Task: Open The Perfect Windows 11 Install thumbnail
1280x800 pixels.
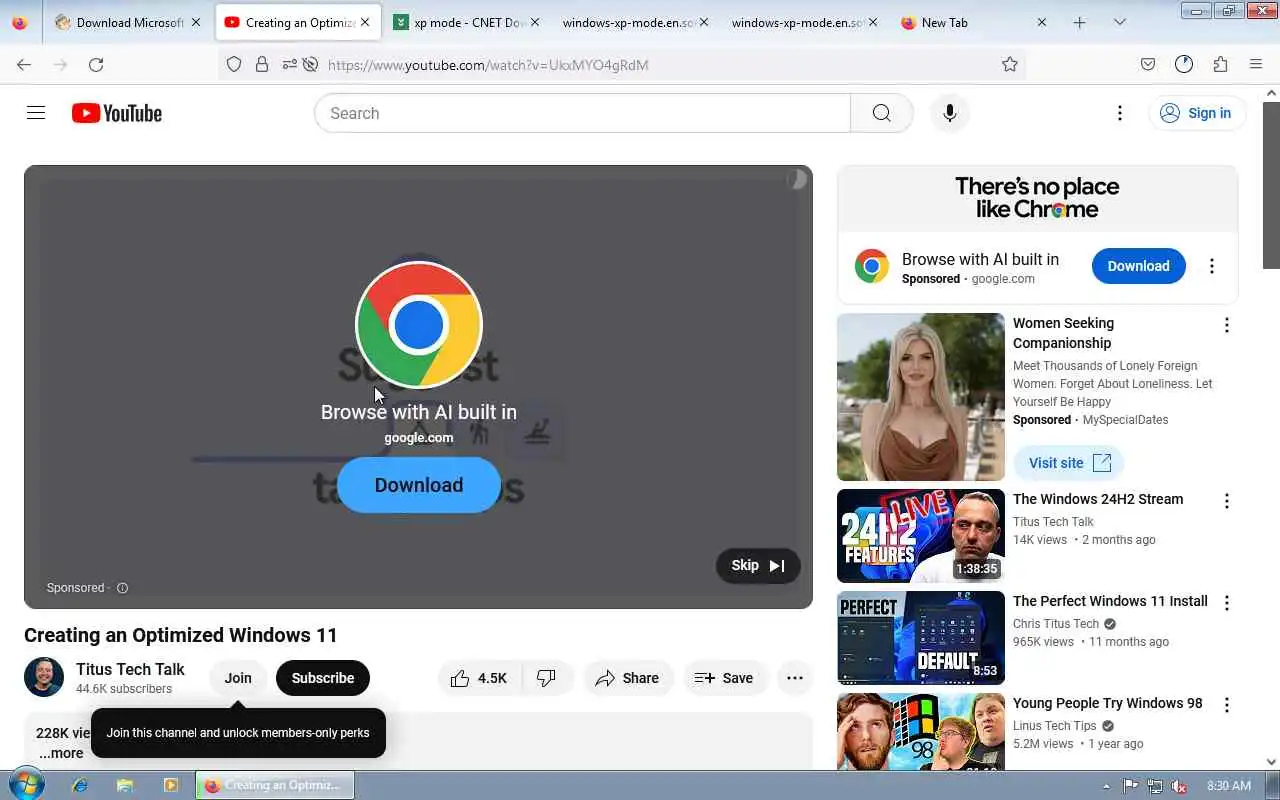Action: click(x=921, y=638)
